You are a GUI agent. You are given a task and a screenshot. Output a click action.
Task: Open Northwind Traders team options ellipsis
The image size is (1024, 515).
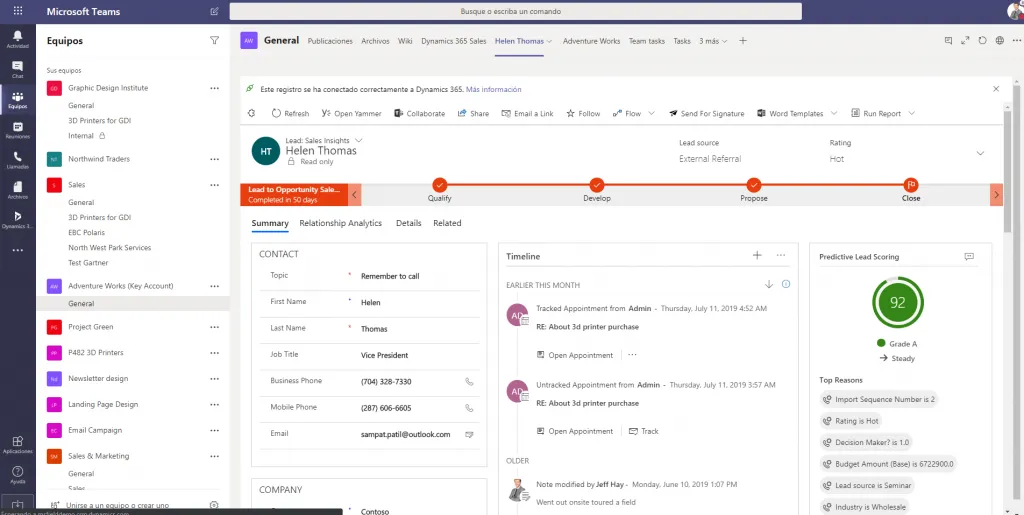tap(214, 159)
